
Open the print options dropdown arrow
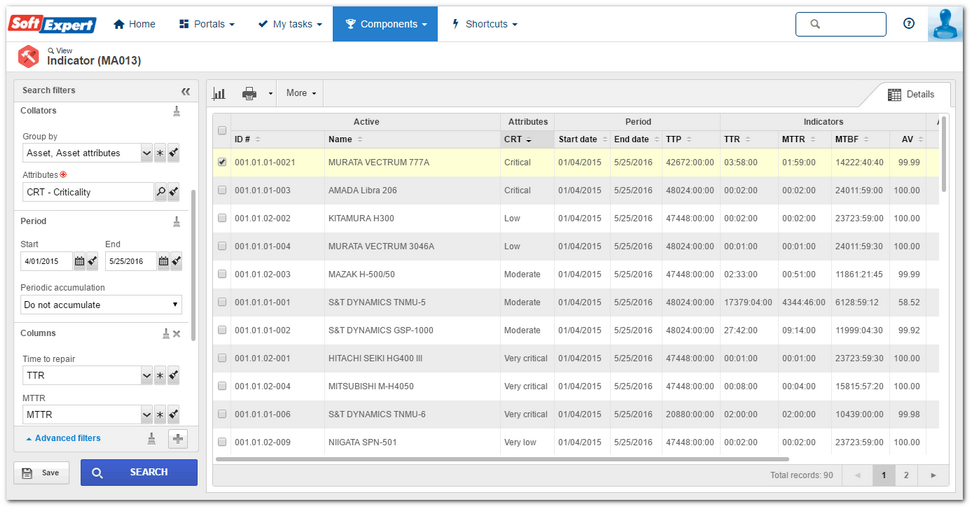click(270, 94)
